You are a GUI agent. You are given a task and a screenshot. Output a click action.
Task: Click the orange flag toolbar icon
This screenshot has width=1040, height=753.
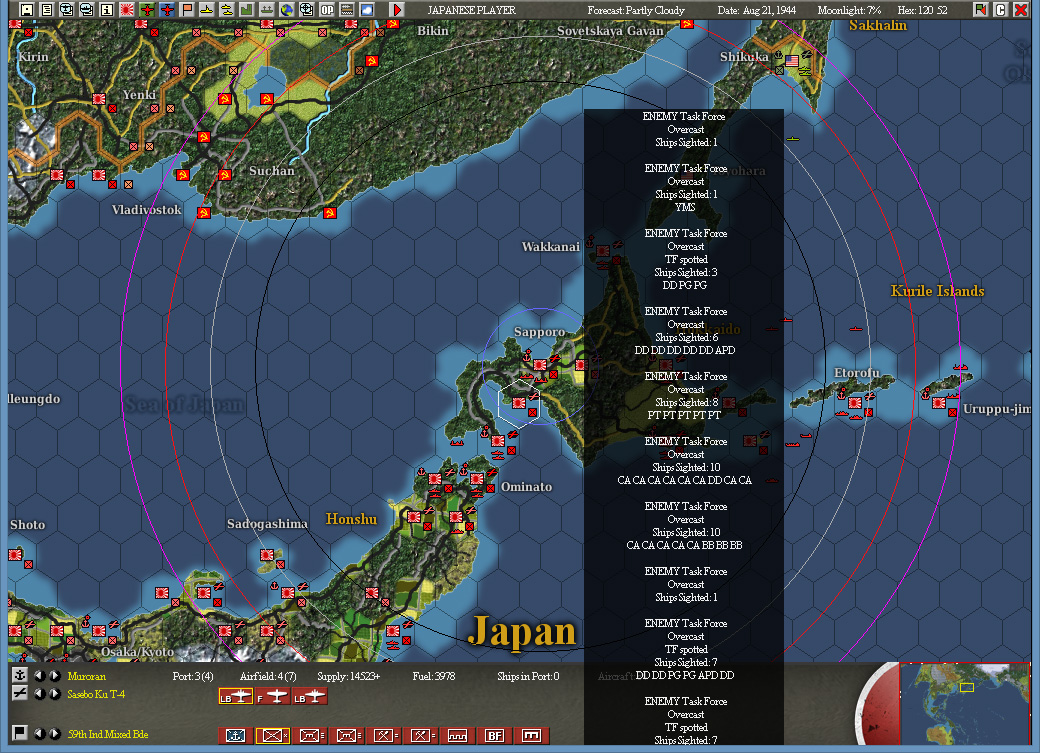187,9
